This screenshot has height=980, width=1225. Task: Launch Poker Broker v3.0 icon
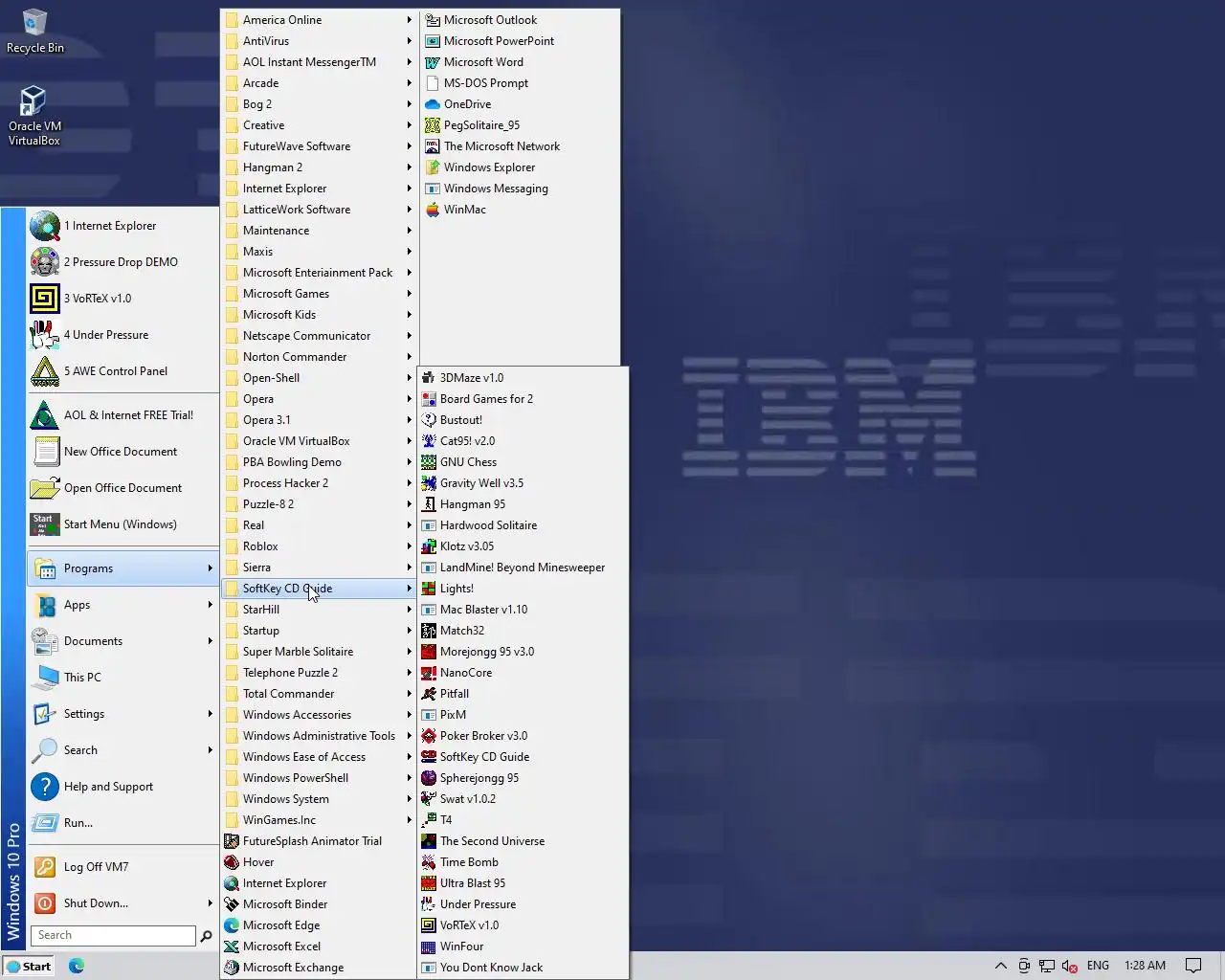click(429, 736)
